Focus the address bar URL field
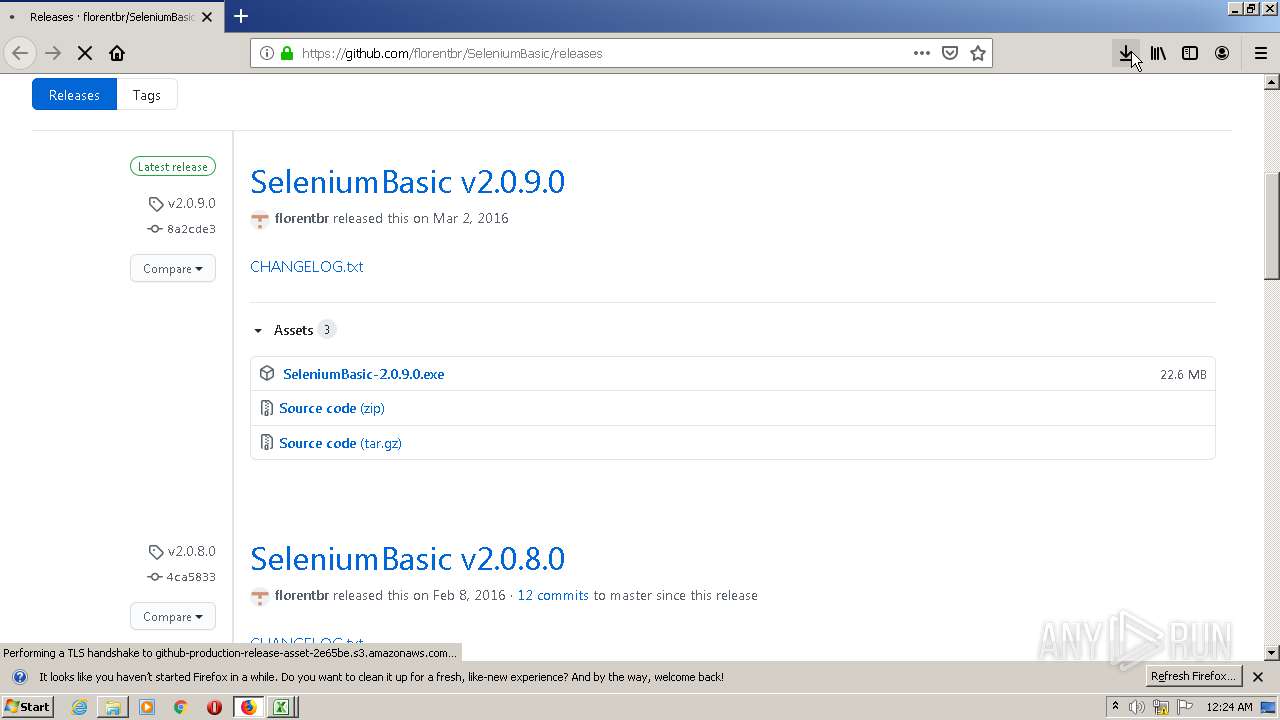The image size is (1280, 720). click(x=600, y=53)
